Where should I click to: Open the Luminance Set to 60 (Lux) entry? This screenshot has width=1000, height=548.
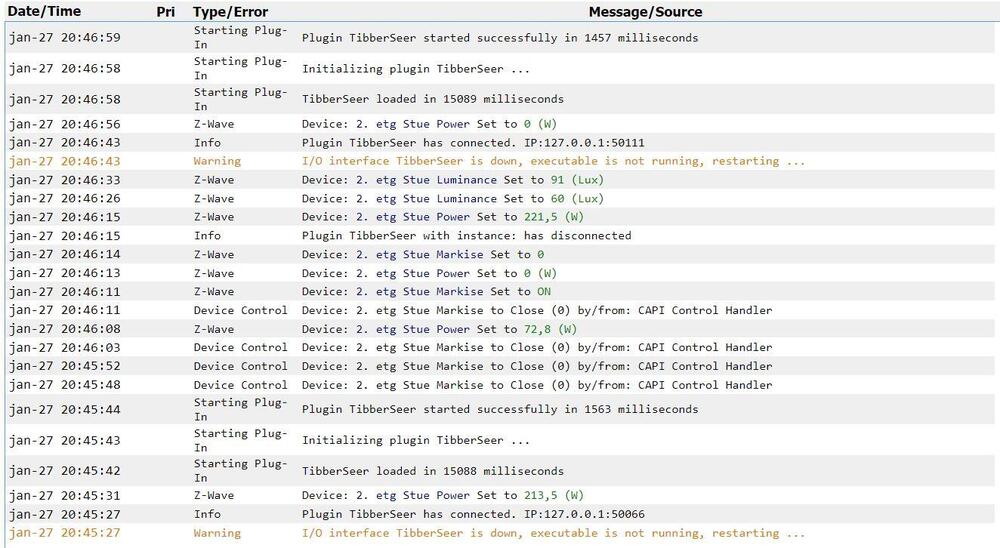tap(453, 199)
